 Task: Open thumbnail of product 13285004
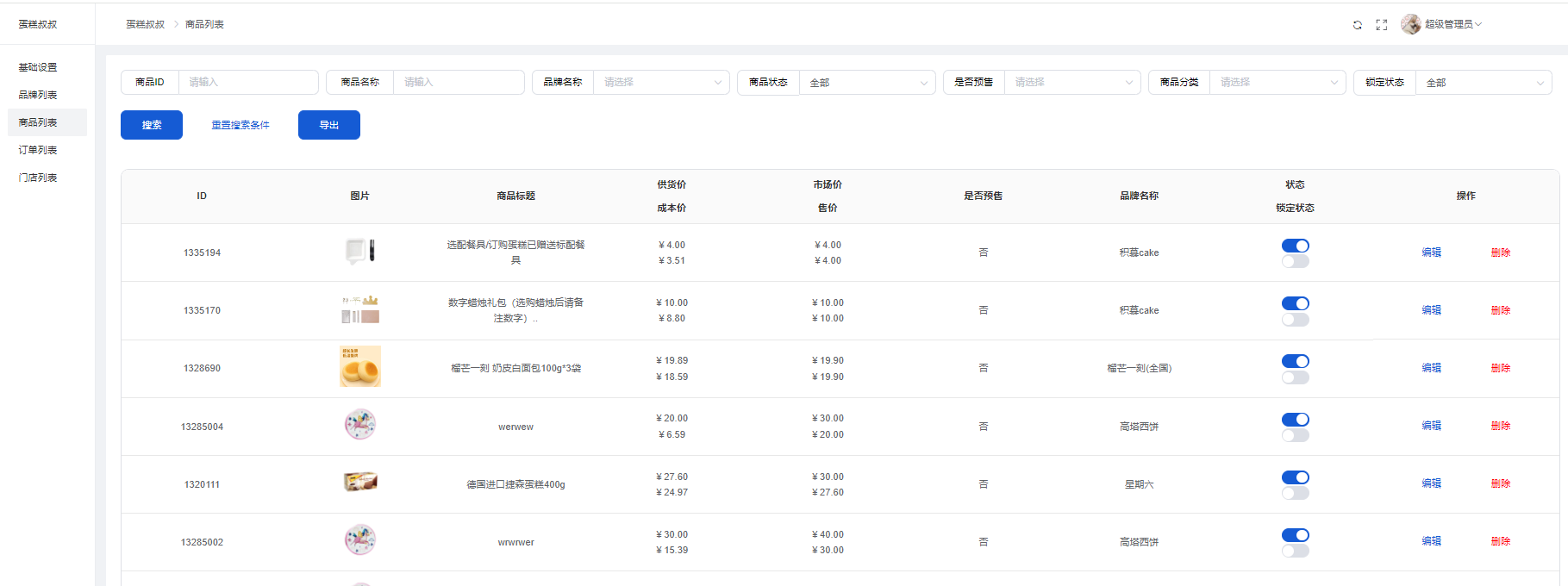(x=360, y=425)
